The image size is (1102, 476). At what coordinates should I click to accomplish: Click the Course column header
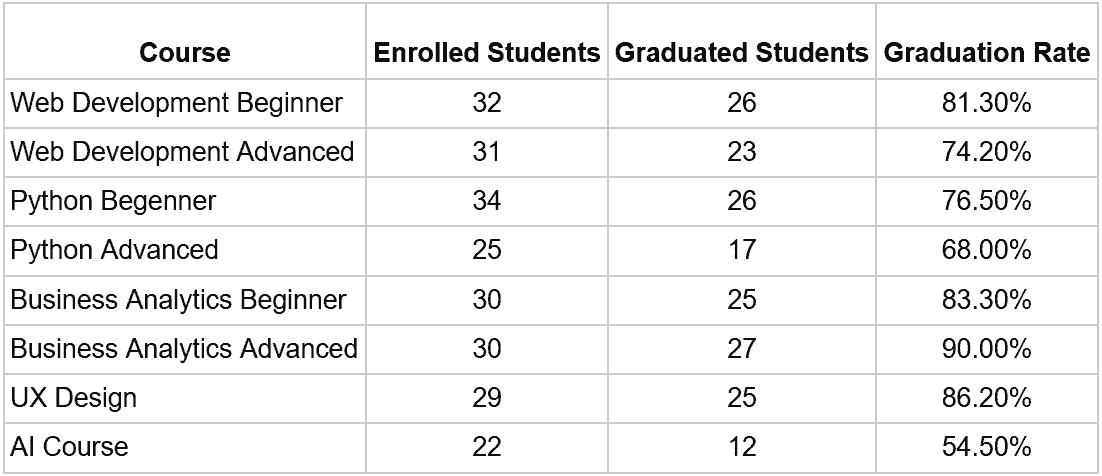[185, 52]
